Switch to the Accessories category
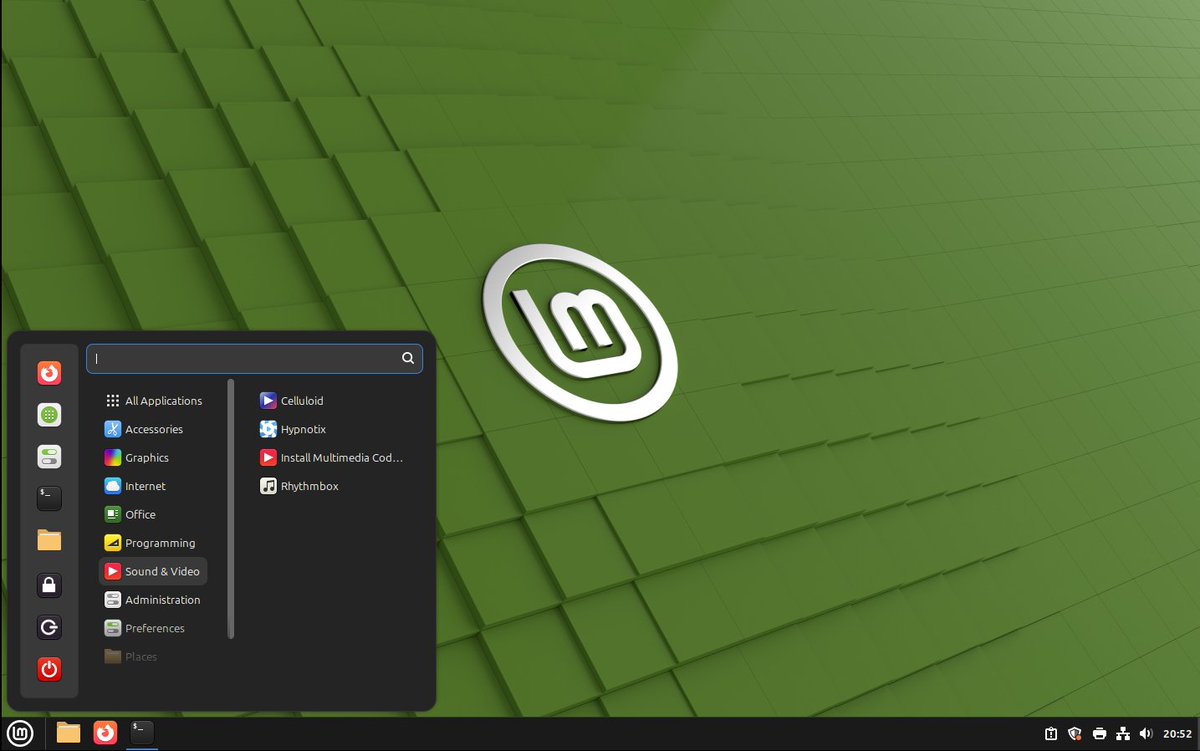The height and width of the screenshot is (751, 1200). [x=153, y=429]
